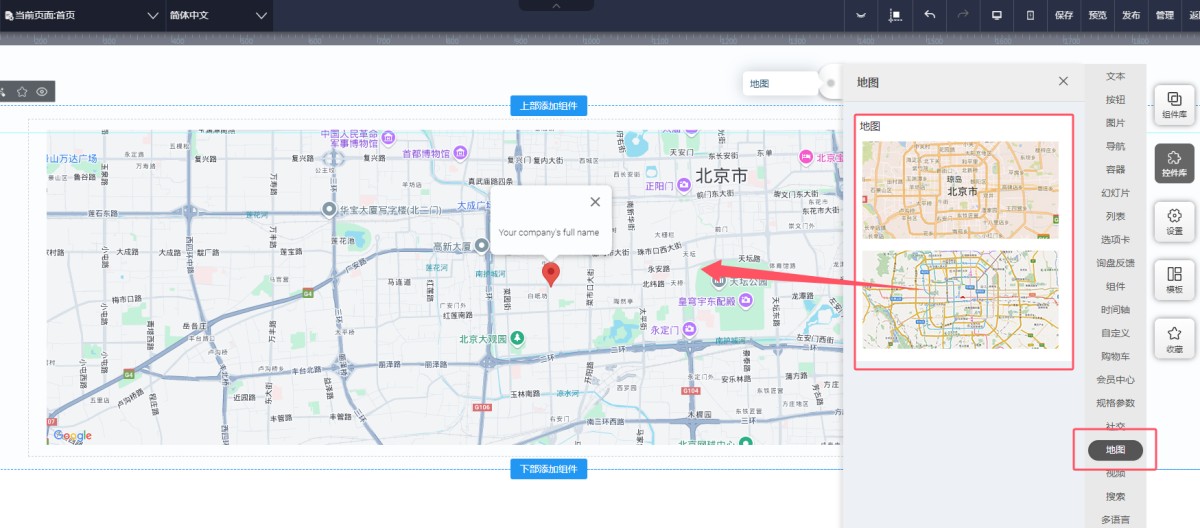Switch to mobile device view icon
This screenshot has height=528, width=1200.
coord(1030,15)
